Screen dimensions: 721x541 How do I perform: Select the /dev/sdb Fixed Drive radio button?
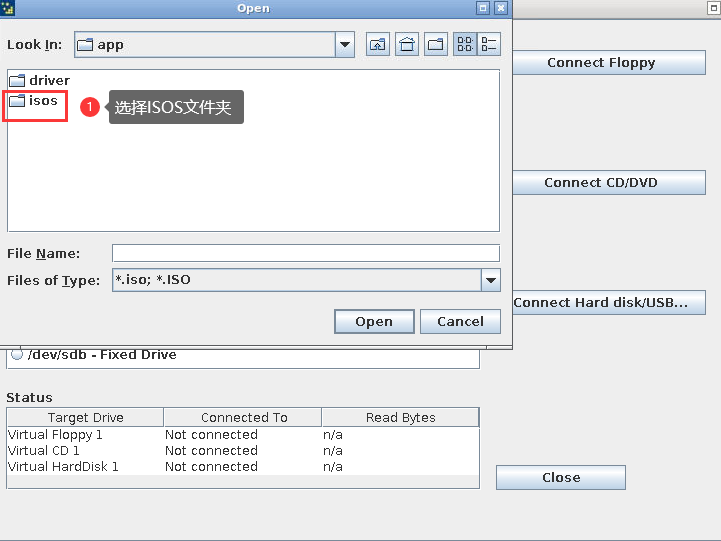point(16,355)
